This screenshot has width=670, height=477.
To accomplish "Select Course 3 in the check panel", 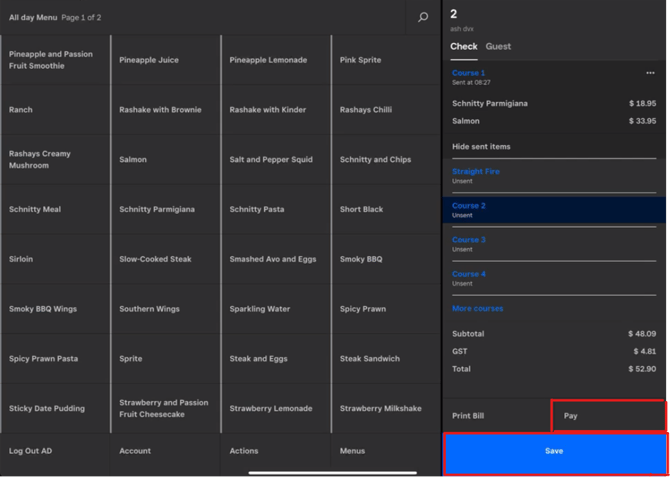I will [469, 240].
